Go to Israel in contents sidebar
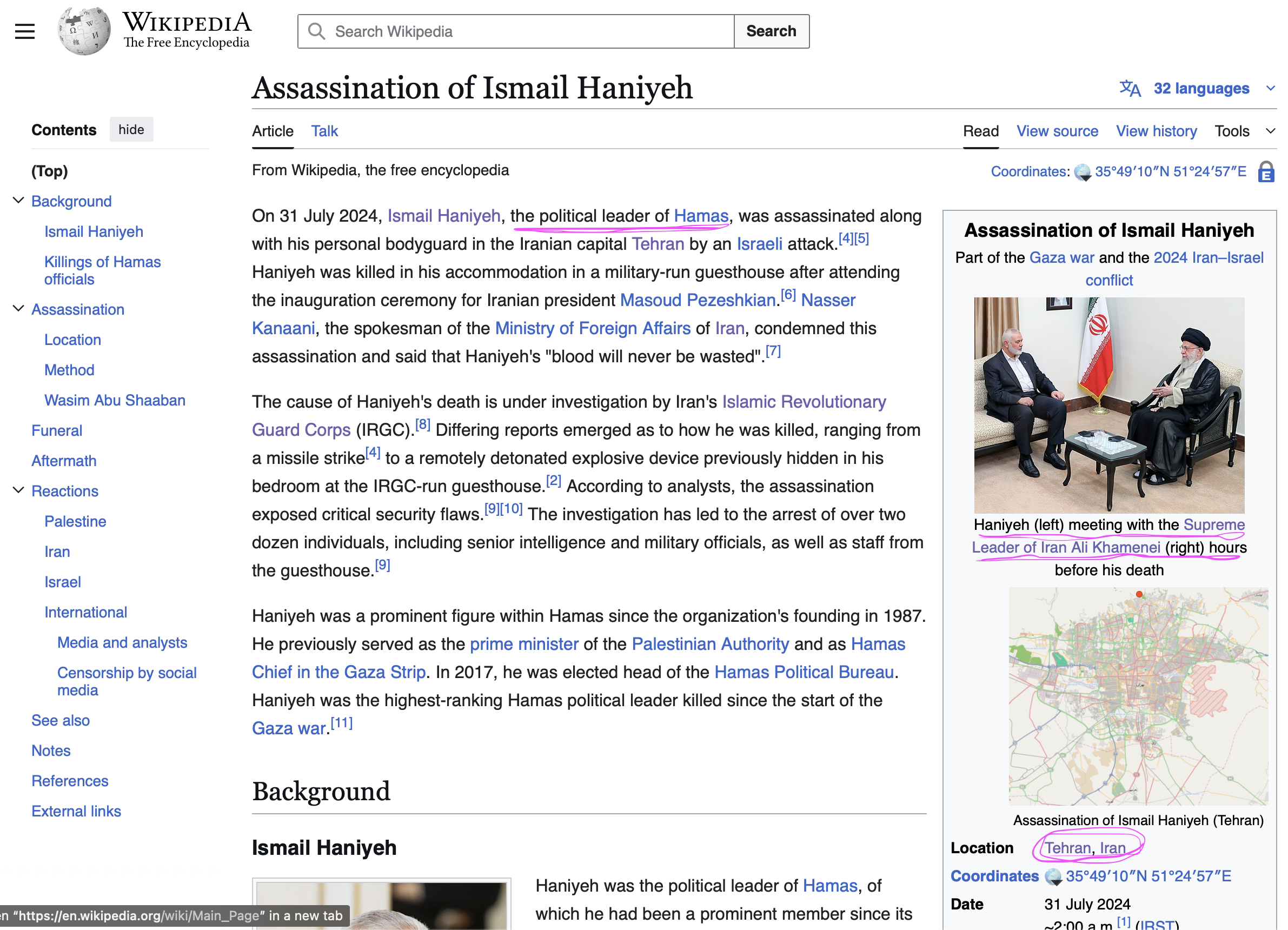 (63, 582)
